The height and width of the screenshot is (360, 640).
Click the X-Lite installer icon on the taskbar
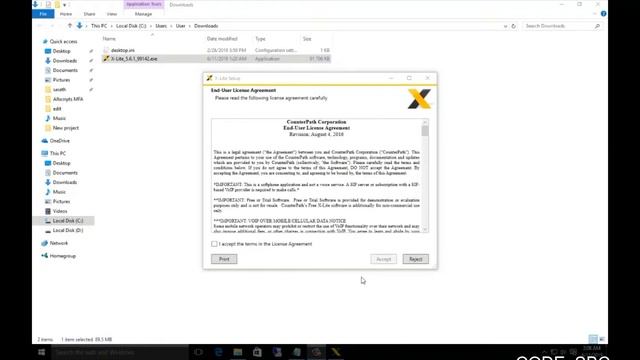336,352
